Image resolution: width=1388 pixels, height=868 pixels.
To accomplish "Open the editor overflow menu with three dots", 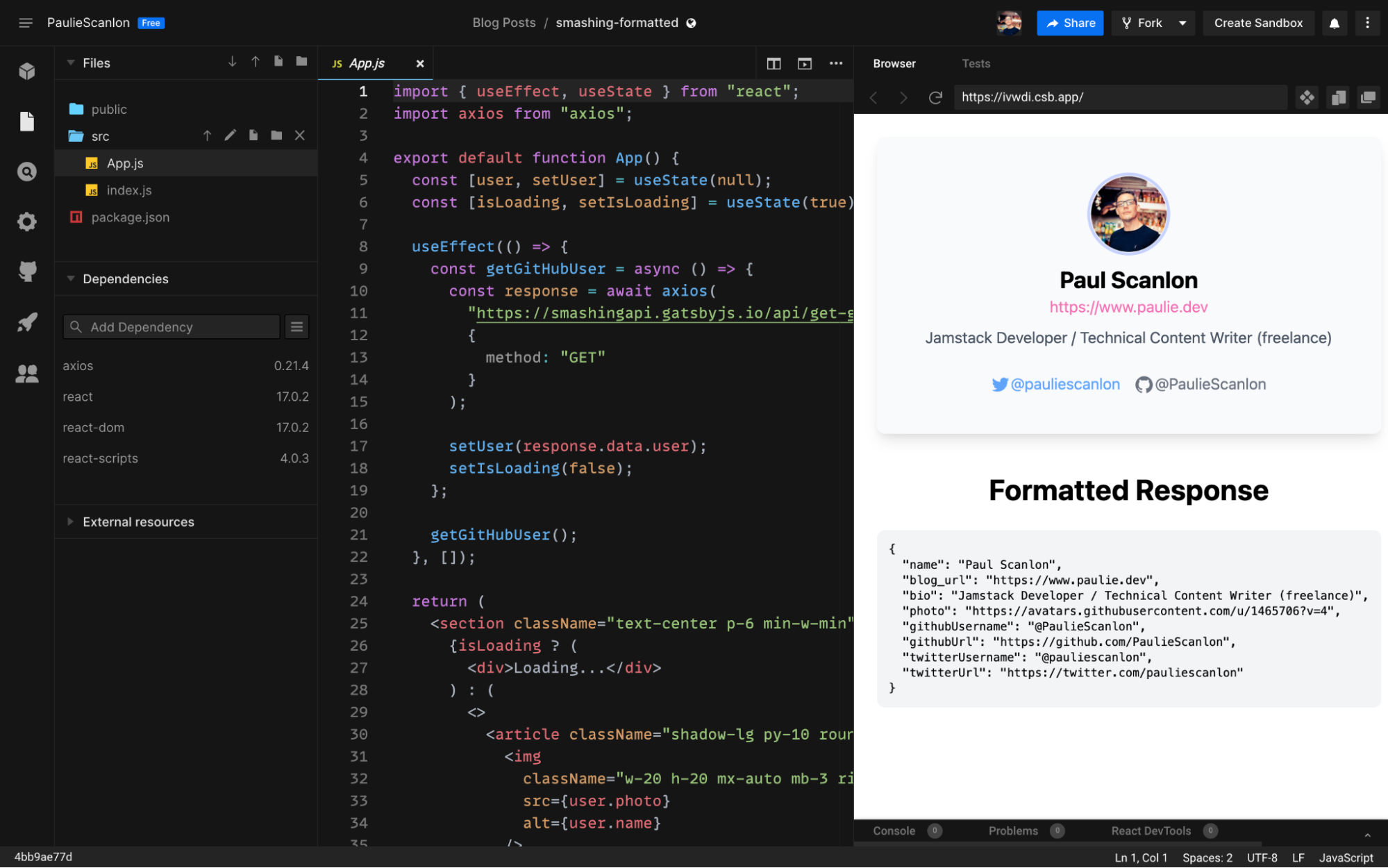I will click(x=836, y=63).
